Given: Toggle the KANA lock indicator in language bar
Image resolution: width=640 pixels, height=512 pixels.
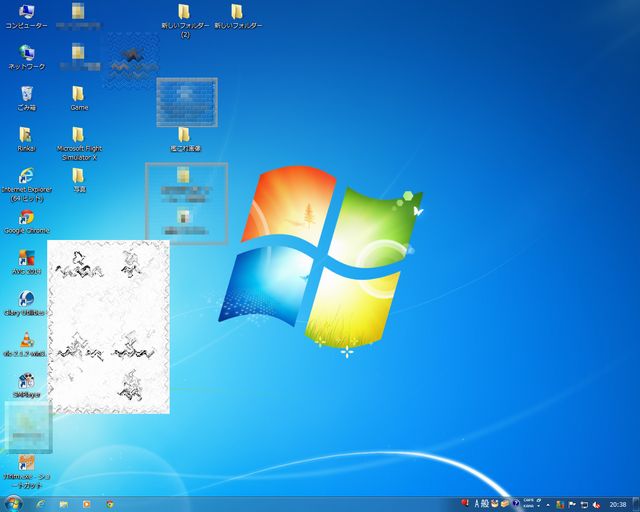Looking at the screenshot, I should click(529, 506).
